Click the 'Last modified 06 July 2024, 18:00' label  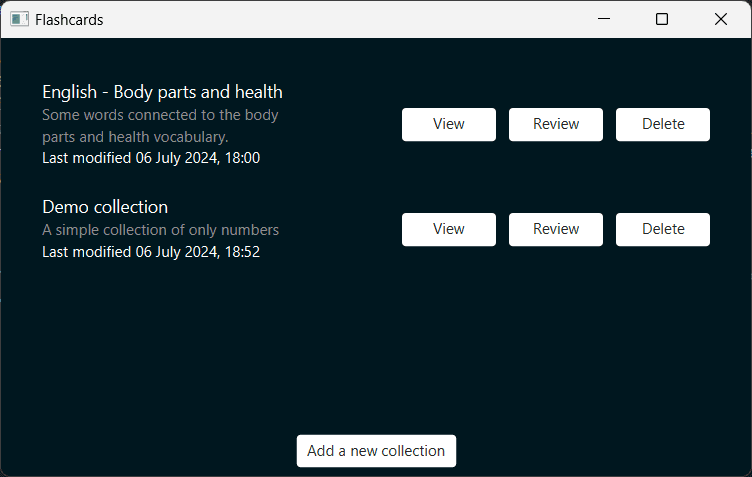click(x=151, y=158)
